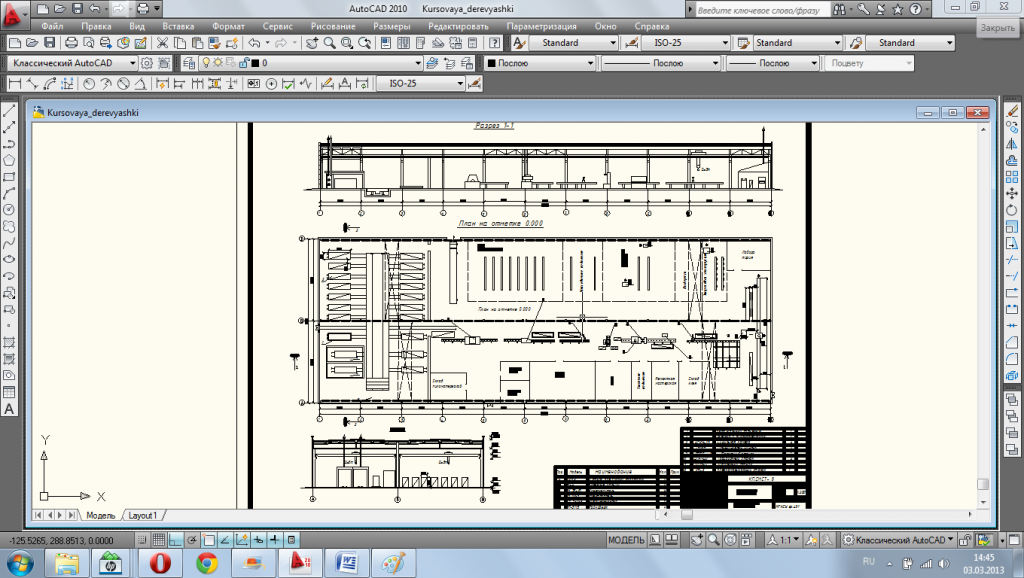Image resolution: width=1024 pixels, height=578 pixels.
Task: Pick the Rectangle drawing tool
Action: click(x=9, y=177)
